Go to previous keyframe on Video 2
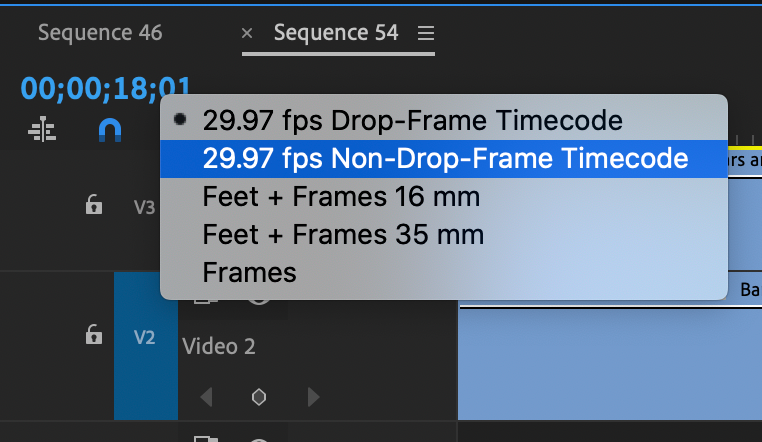 207,397
